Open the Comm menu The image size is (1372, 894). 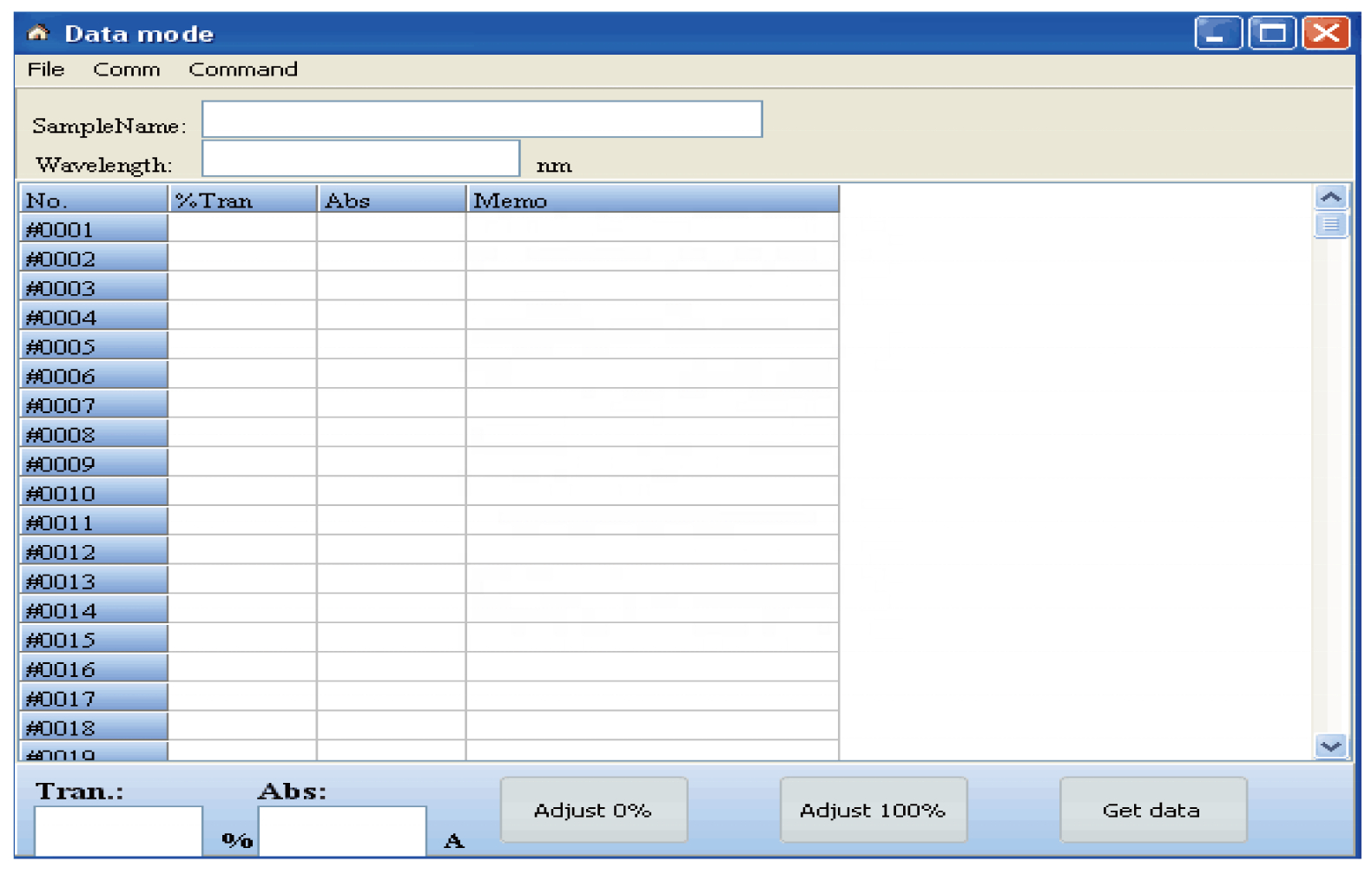coord(127,69)
